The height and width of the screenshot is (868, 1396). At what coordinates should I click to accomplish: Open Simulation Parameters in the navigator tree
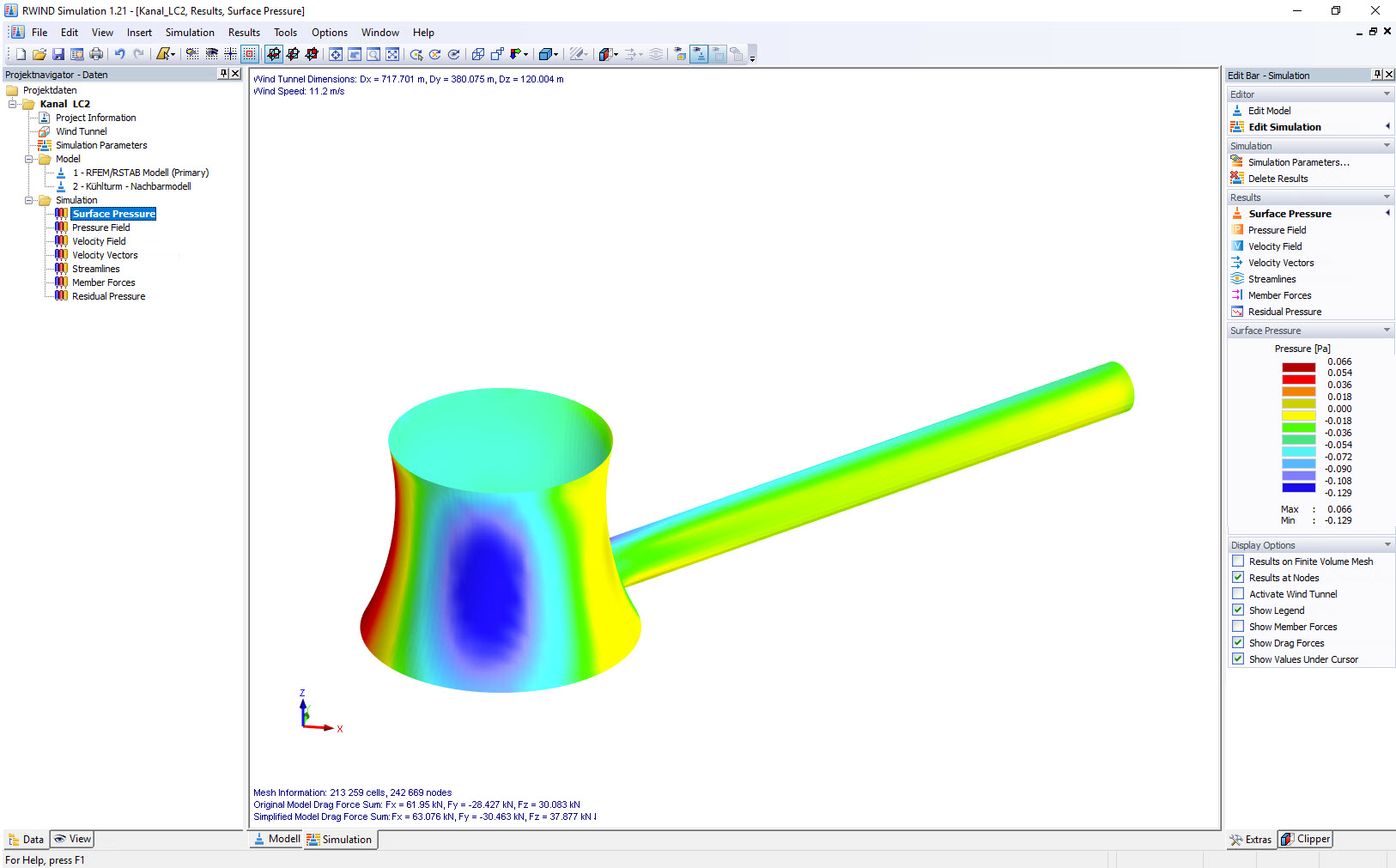(x=101, y=145)
